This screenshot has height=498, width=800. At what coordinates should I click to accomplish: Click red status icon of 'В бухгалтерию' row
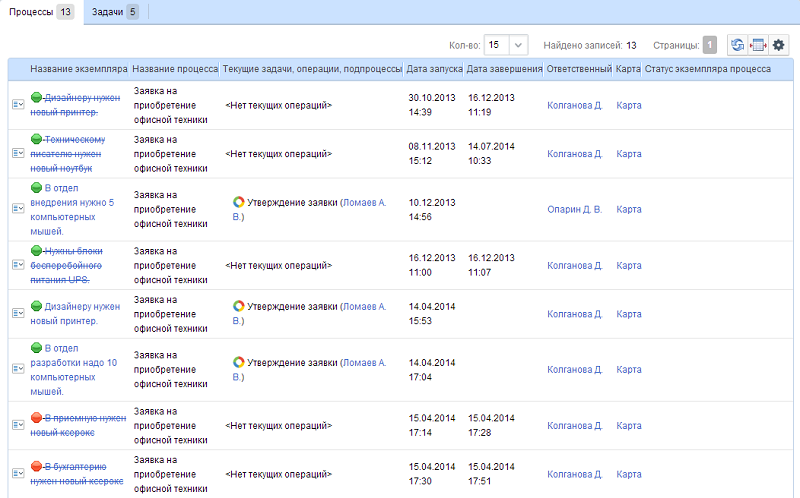[36, 466]
